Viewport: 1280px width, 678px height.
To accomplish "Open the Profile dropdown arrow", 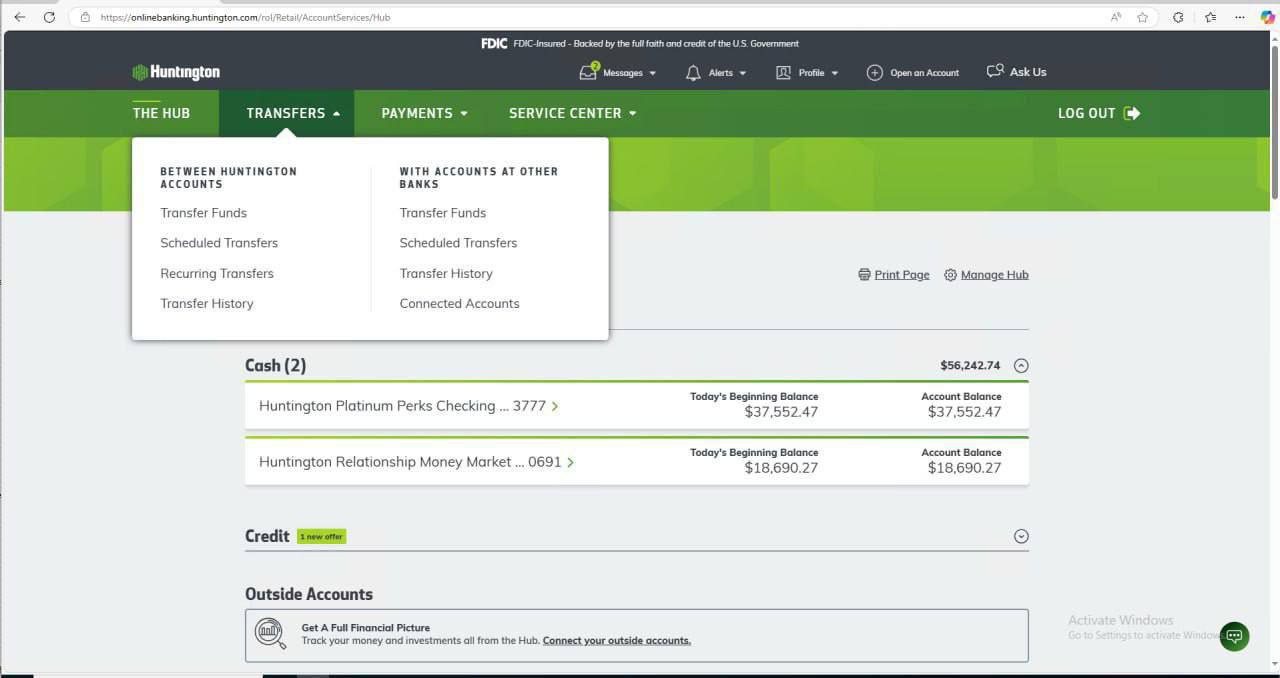I will pos(834,73).
